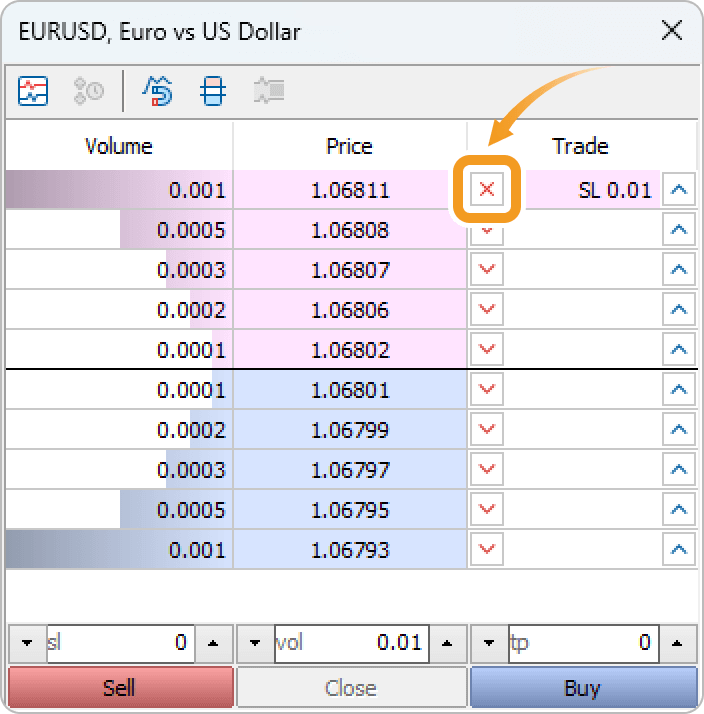The image size is (704, 714).
Task: Click the Trade column header
Action: click(581, 146)
